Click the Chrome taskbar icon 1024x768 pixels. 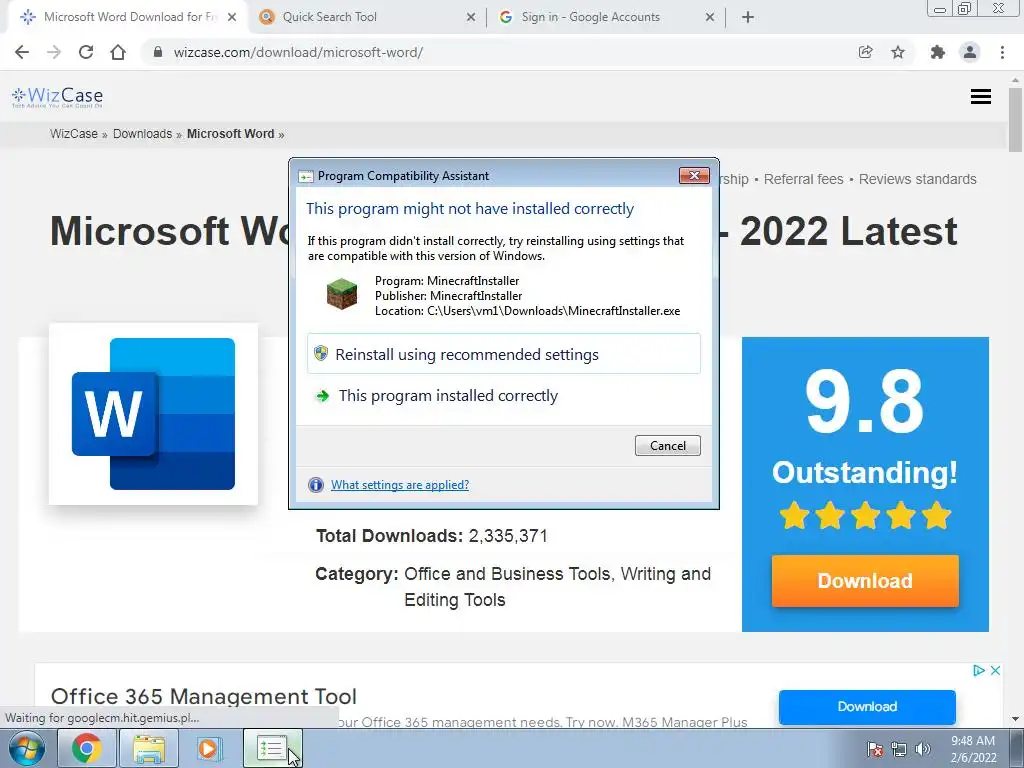click(x=87, y=748)
